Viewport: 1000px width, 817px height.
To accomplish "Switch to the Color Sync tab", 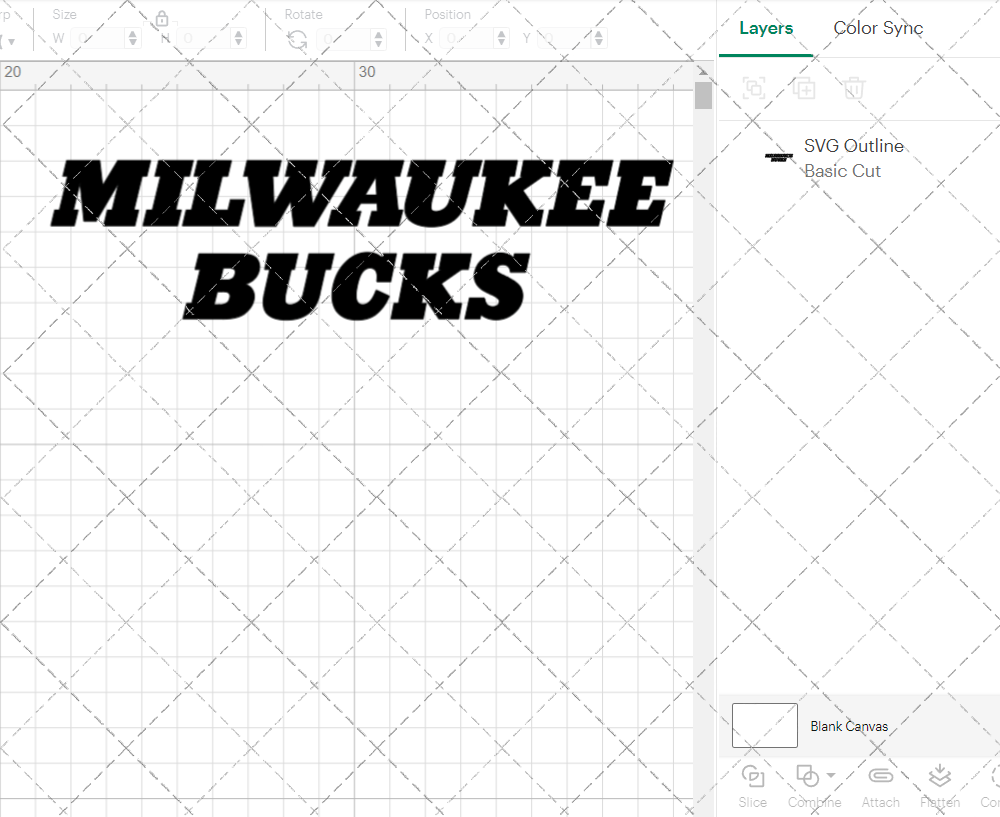I will pos(878,28).
